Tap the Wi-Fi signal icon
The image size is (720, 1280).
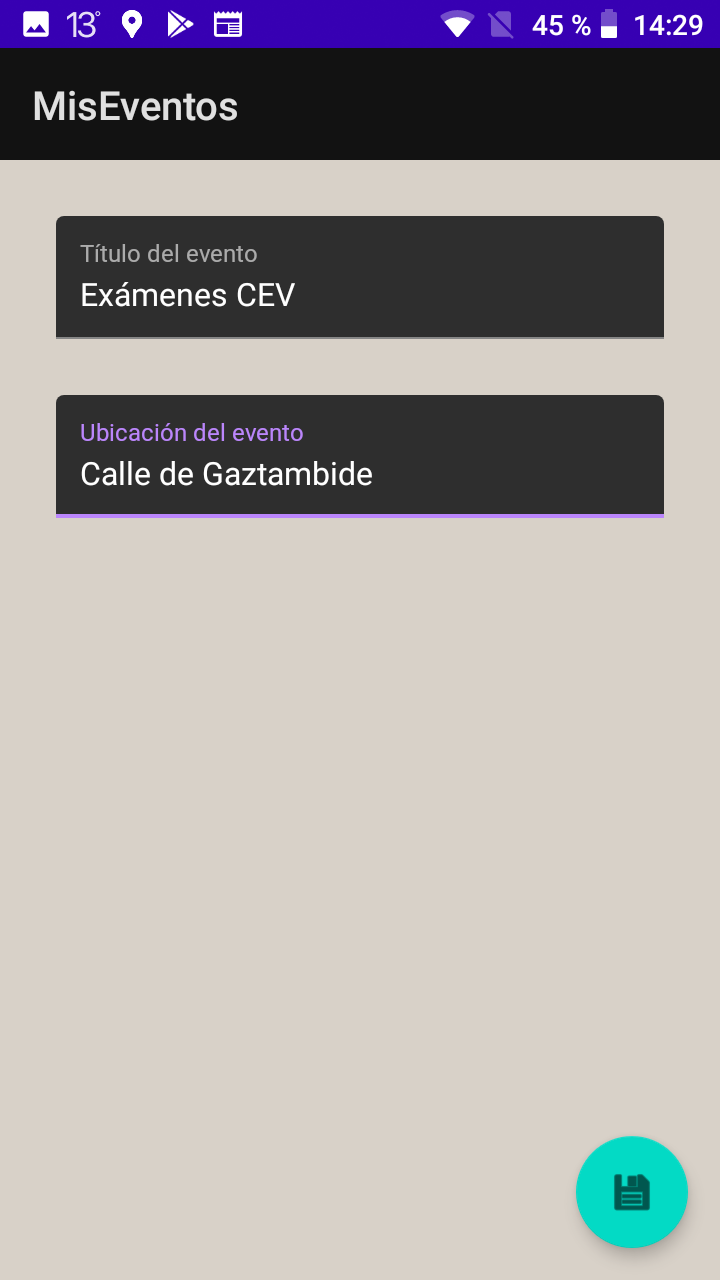(457, 24)
